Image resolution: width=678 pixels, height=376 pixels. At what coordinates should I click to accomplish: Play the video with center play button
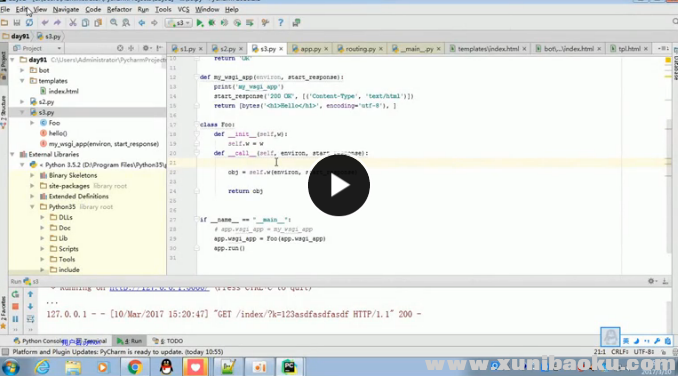coord(339,185)
